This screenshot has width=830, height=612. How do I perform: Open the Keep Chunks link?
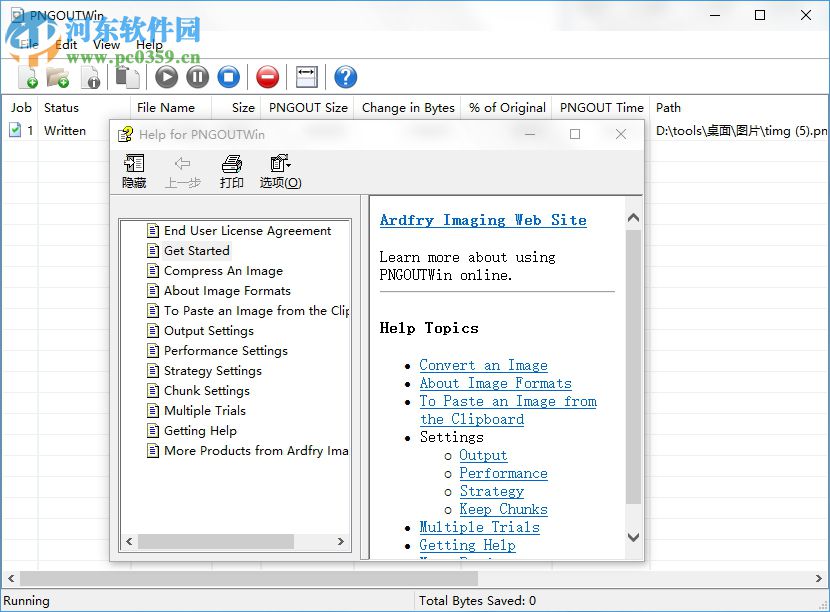coord(503,509)
